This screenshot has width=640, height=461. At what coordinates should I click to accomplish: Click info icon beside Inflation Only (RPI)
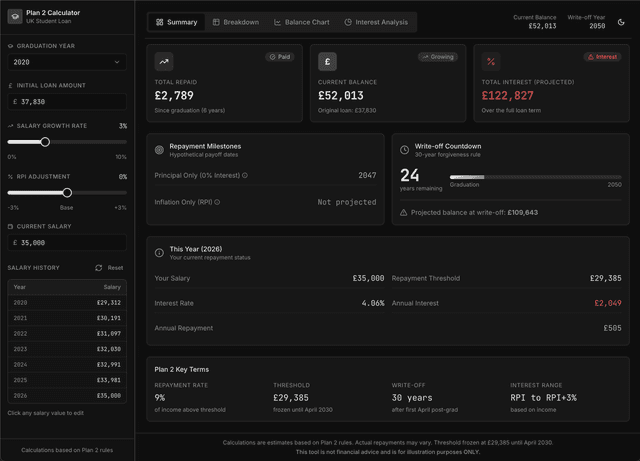point(217,202)
